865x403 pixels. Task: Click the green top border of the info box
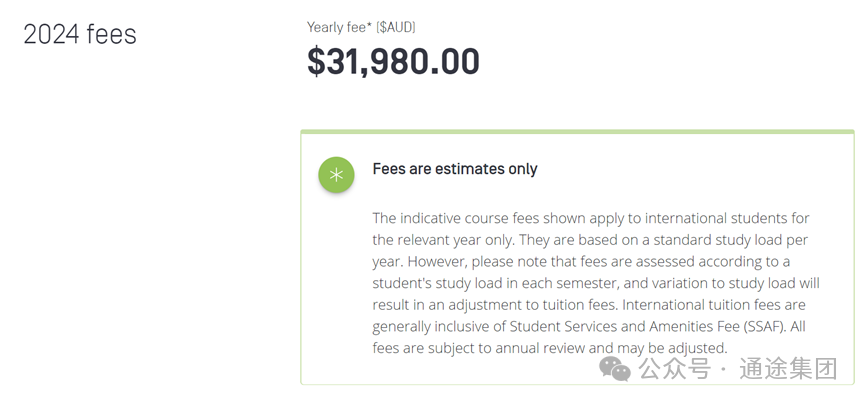click(x=578, y=132)
